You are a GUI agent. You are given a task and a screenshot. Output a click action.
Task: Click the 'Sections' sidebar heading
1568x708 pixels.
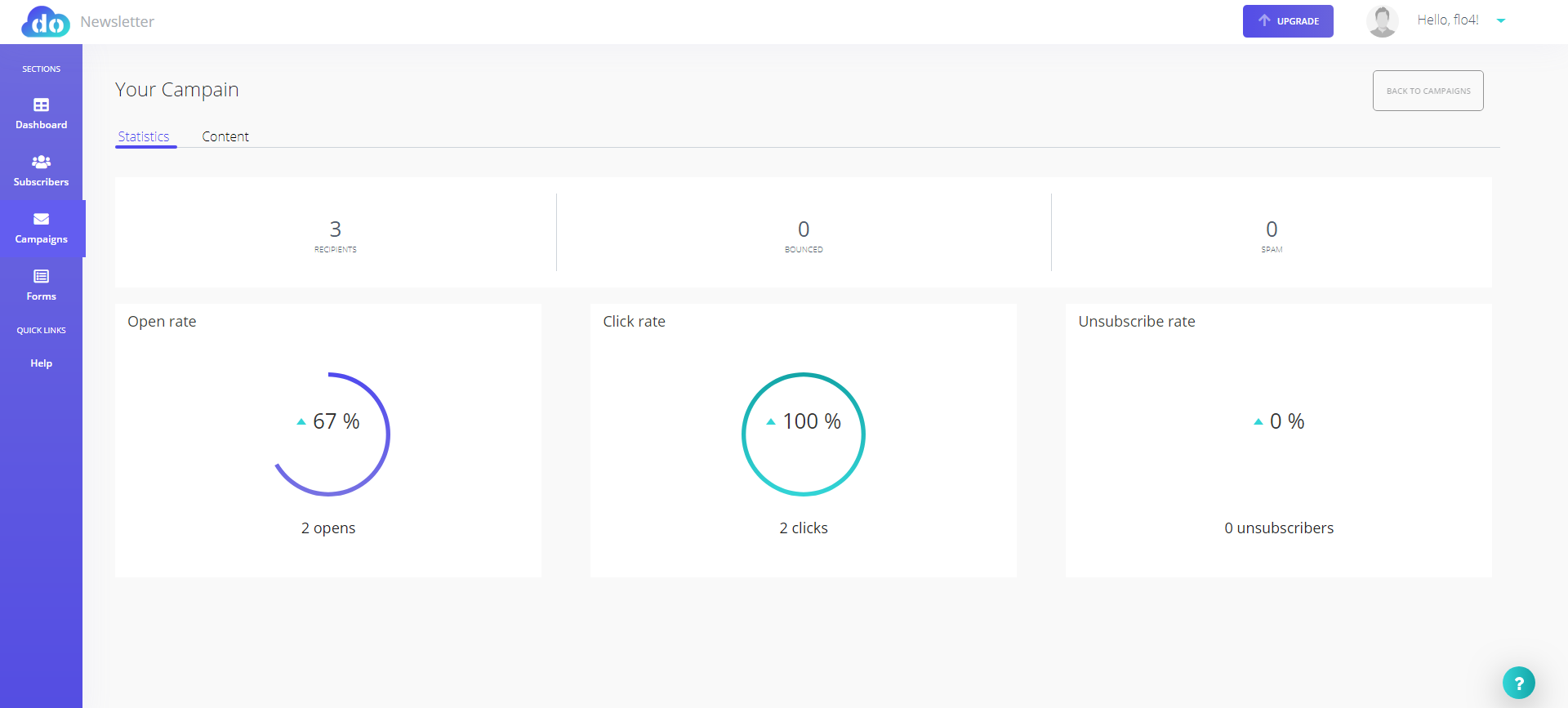tap(41, 69)
